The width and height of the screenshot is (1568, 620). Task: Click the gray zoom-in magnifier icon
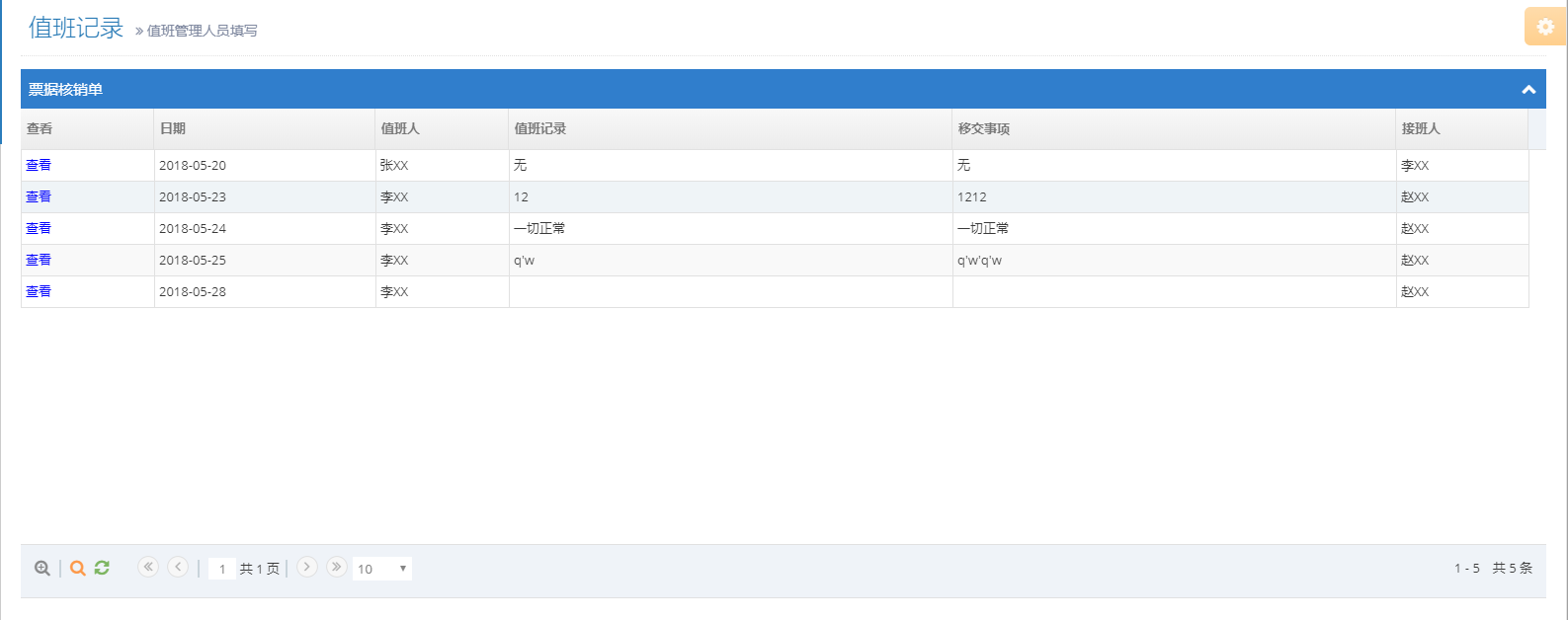(41, 569)
